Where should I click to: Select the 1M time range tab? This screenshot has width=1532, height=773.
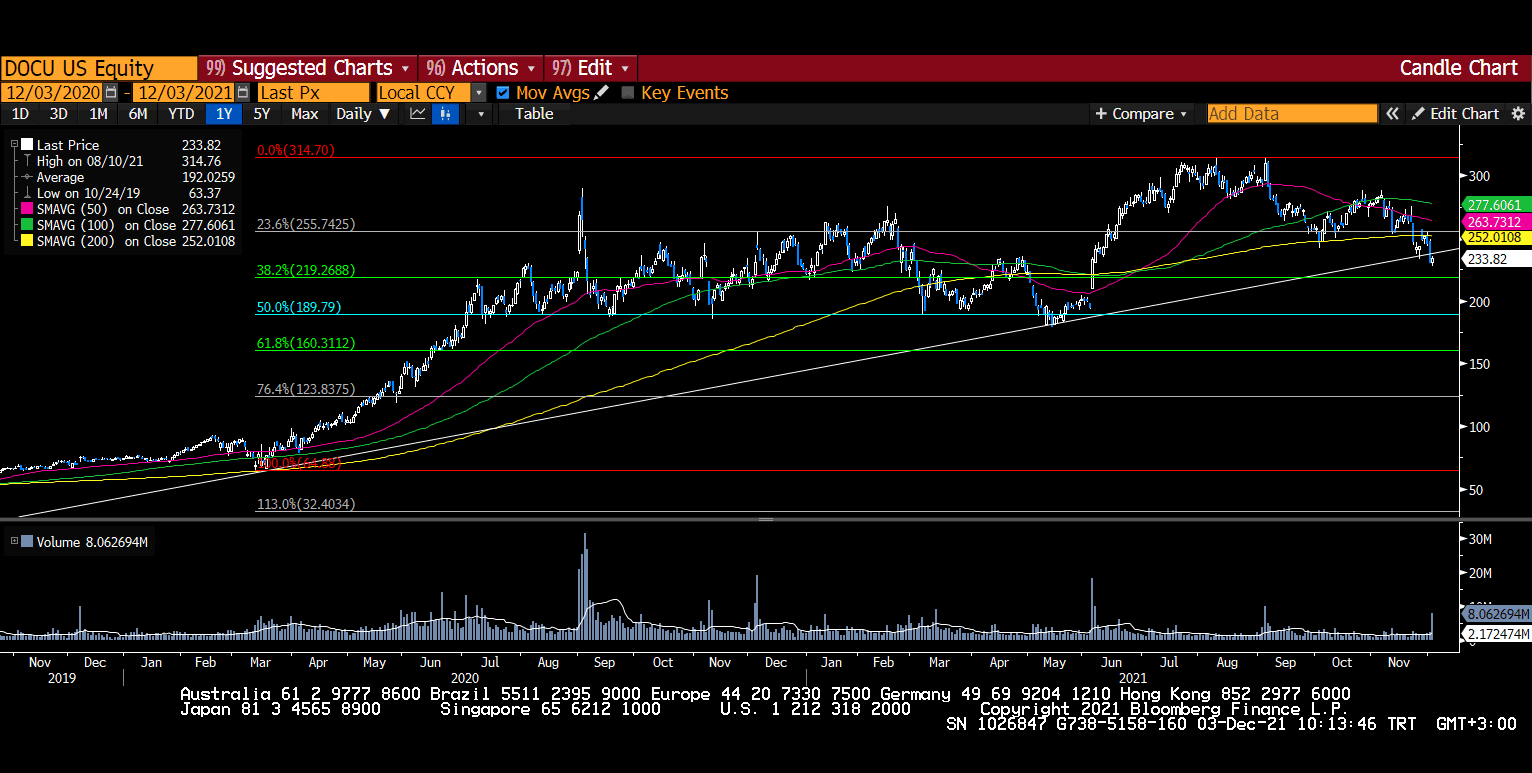[x=98, y=114]
